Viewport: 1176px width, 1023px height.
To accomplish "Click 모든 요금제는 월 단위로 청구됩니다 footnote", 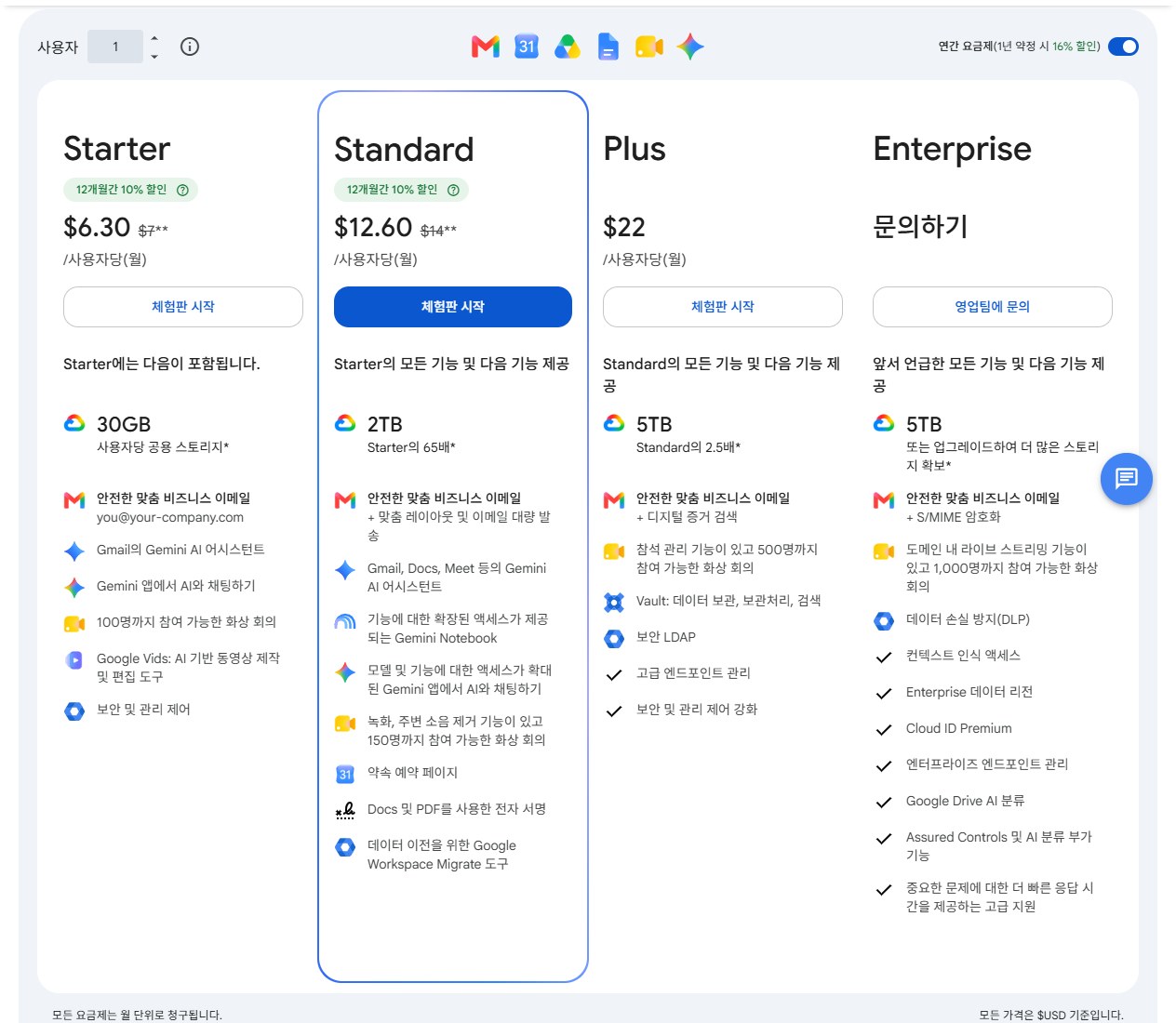I will point(137,1015).
